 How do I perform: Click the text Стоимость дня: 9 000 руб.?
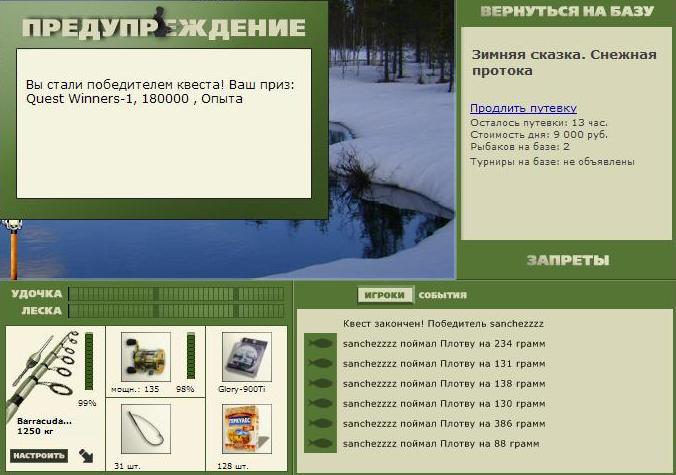pyautogui.click(x=539, y=134)
